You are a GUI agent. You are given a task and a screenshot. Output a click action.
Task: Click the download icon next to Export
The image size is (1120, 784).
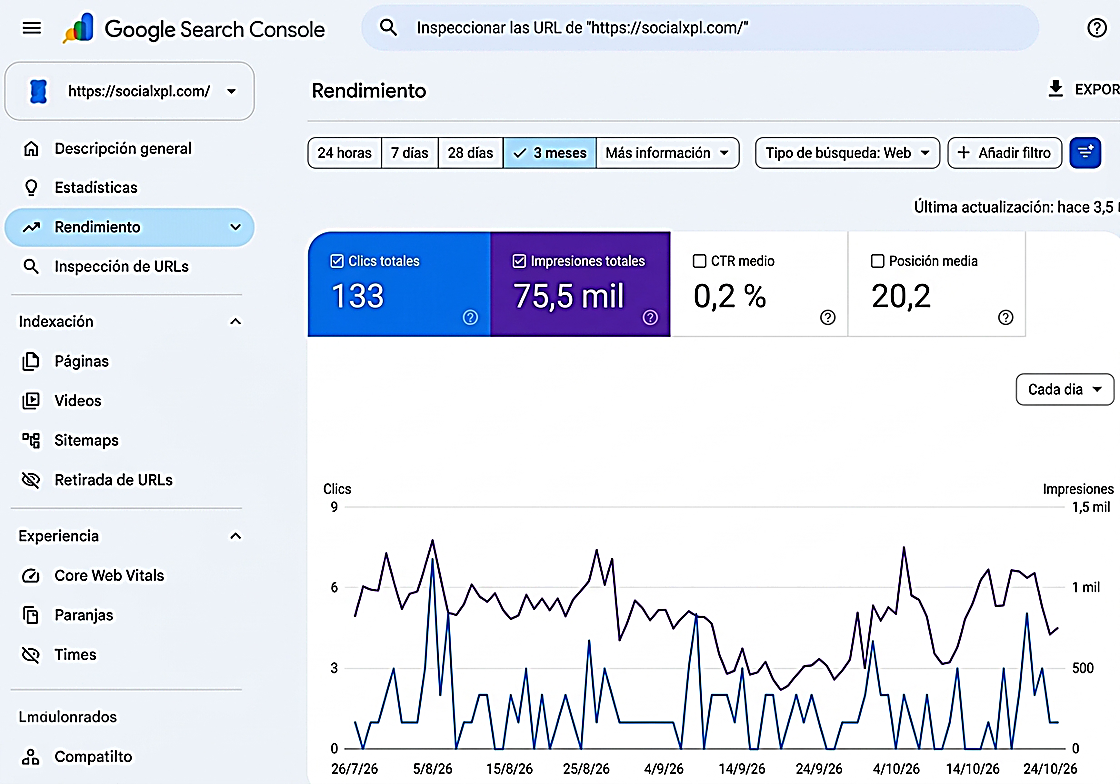(1055, 89)
